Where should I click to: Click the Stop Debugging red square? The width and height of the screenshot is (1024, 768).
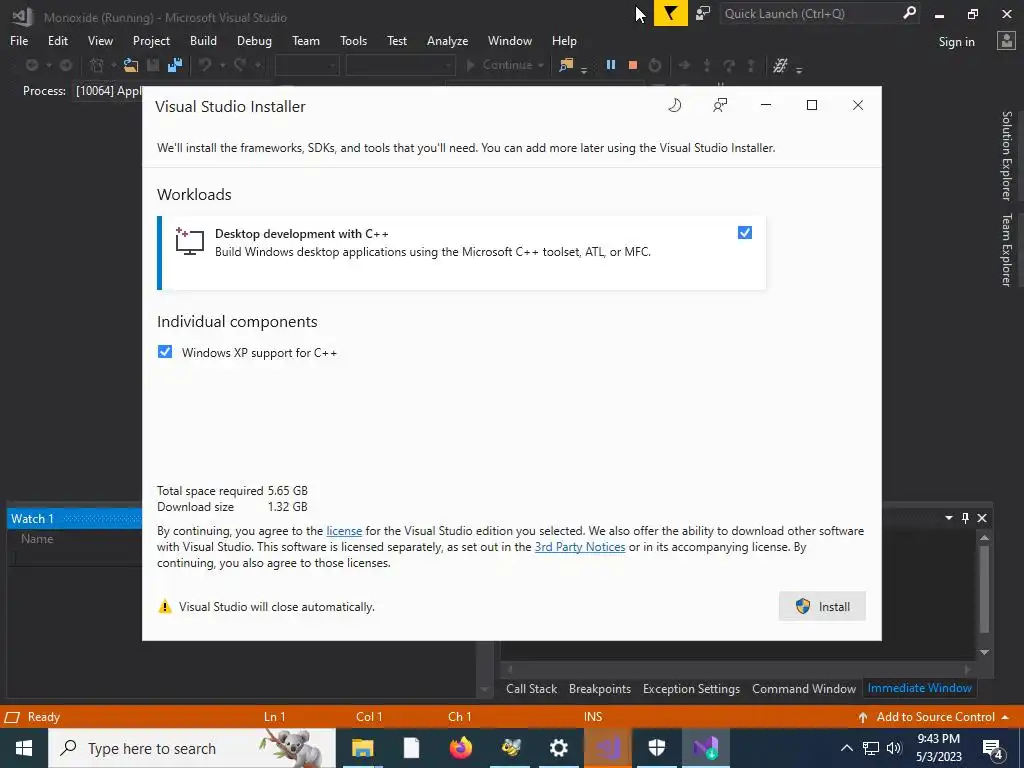tap(633, 65)
